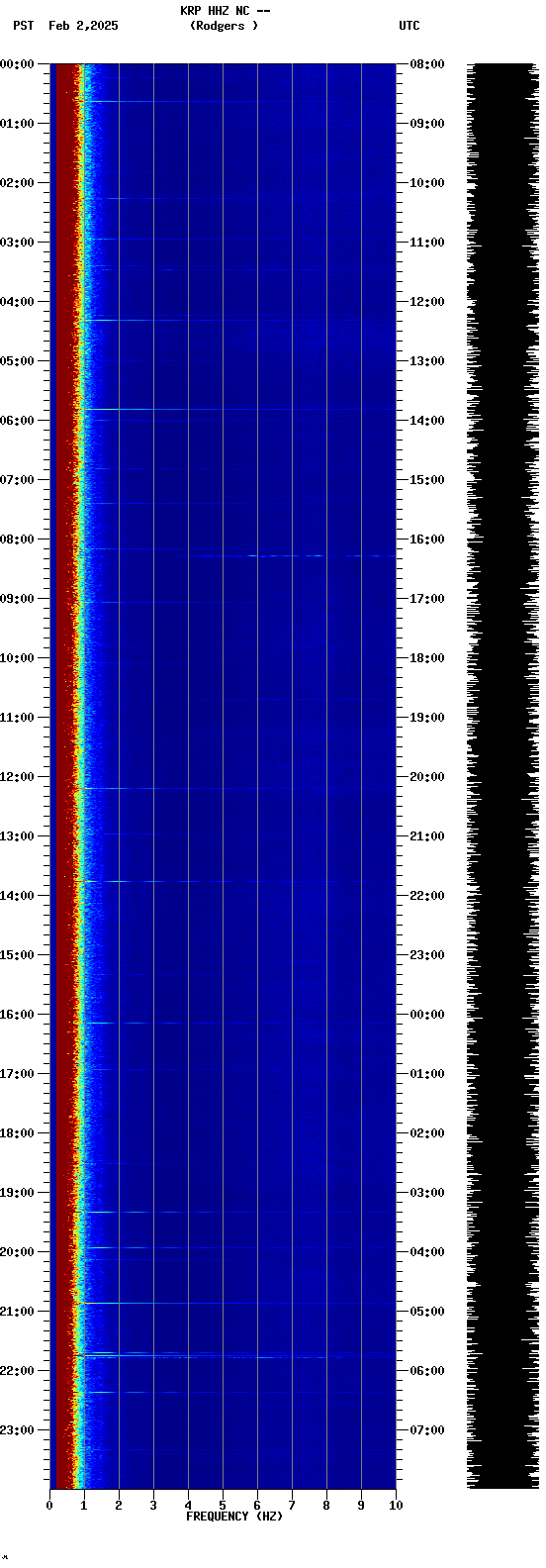
Task: Select the 07:00 label on the UTC axis
Action: tap(427, 1430)
